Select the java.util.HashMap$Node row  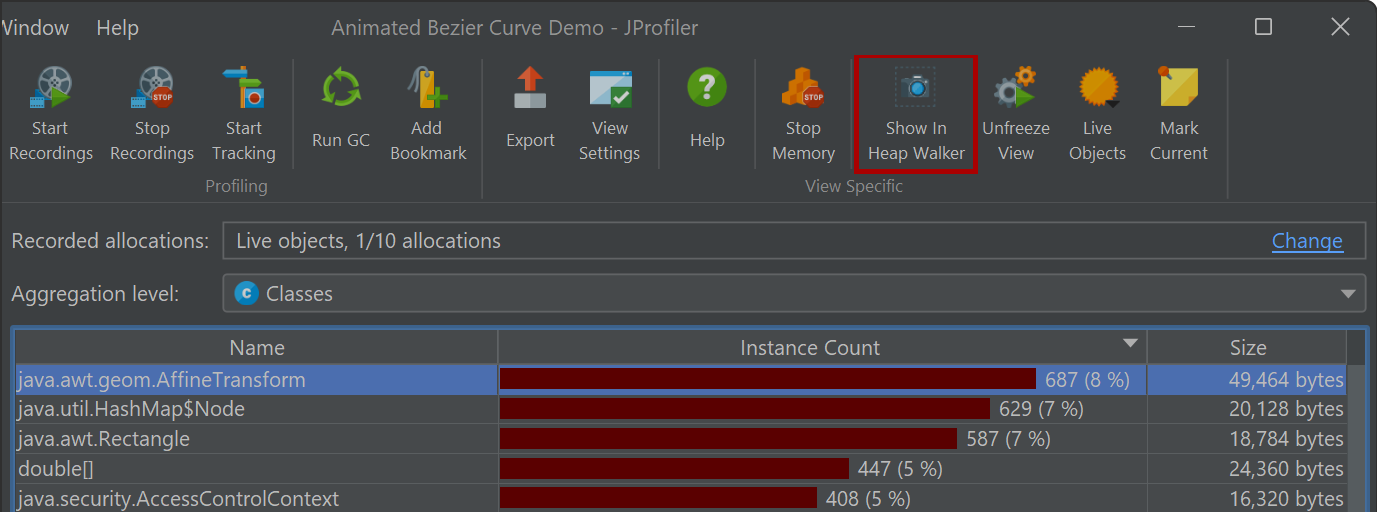(x=681, y=409)
